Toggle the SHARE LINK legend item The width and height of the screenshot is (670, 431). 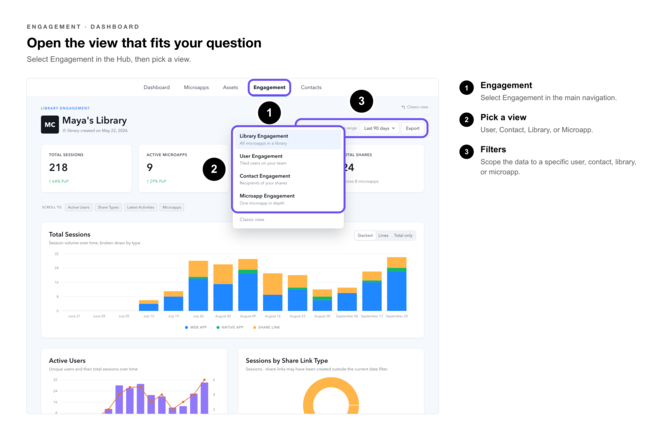click(266, 327)
